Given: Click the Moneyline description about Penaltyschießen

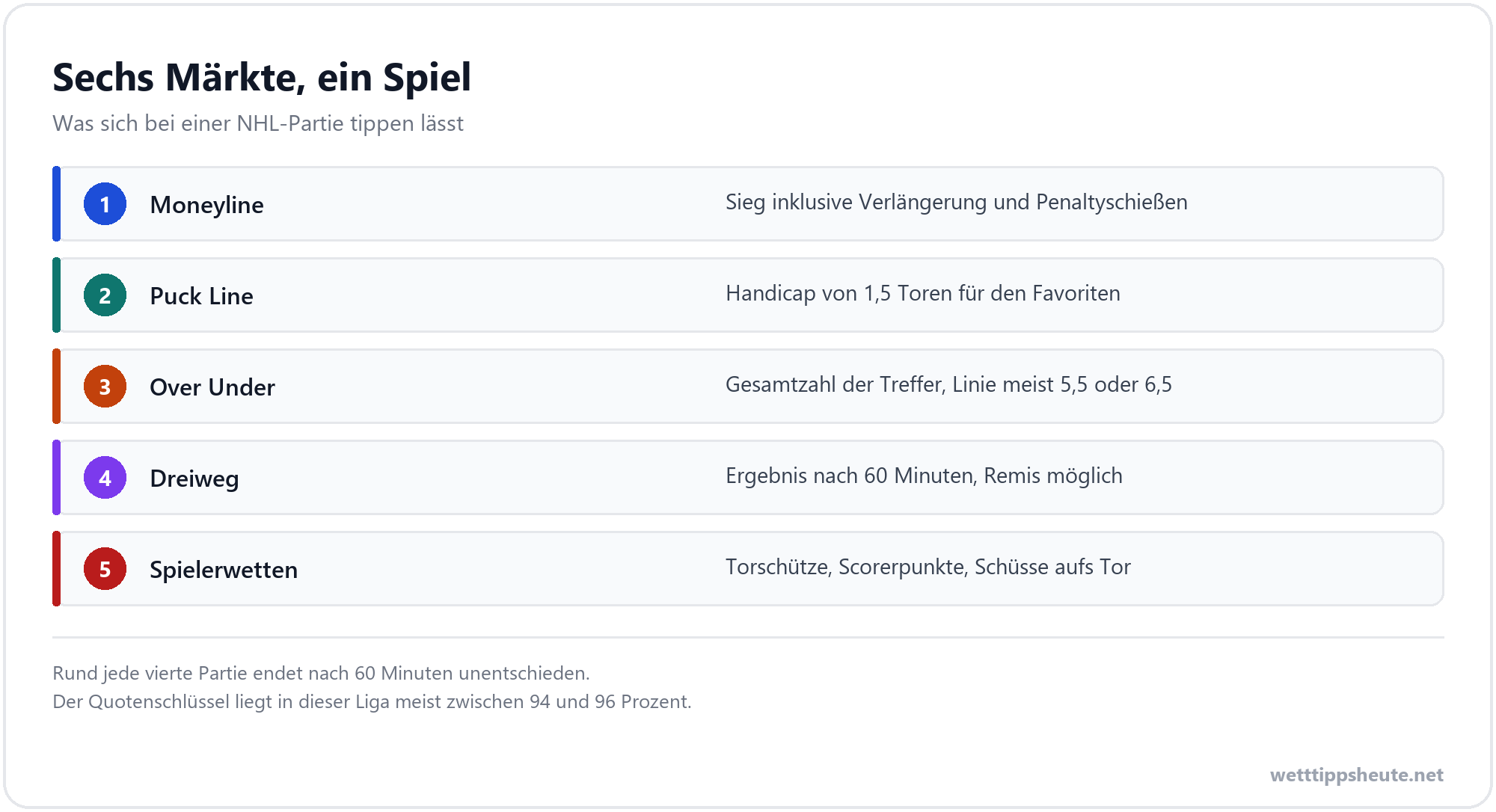Looking at the screenshot, I should pyautogui.click(x=956, y=202).
